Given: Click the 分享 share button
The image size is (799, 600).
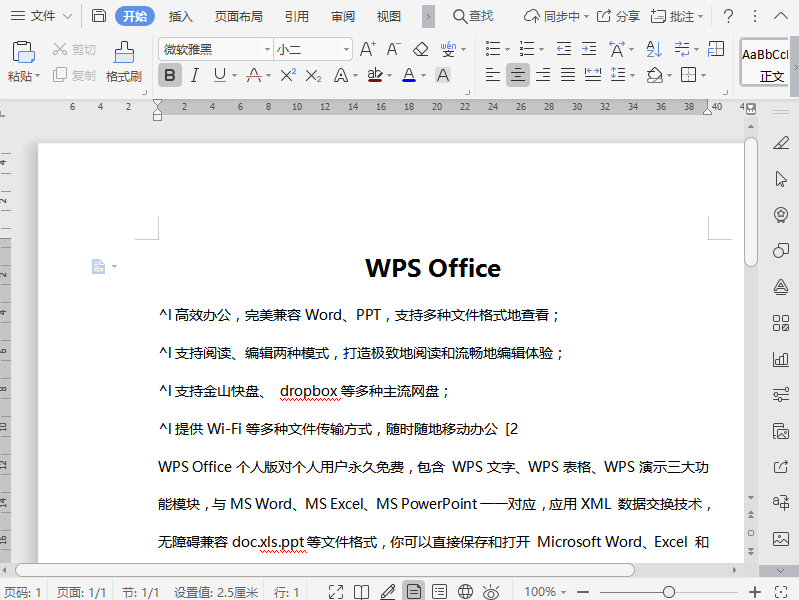Looking at the screenshot, I should pyautogui.click(x=618, y=16).
